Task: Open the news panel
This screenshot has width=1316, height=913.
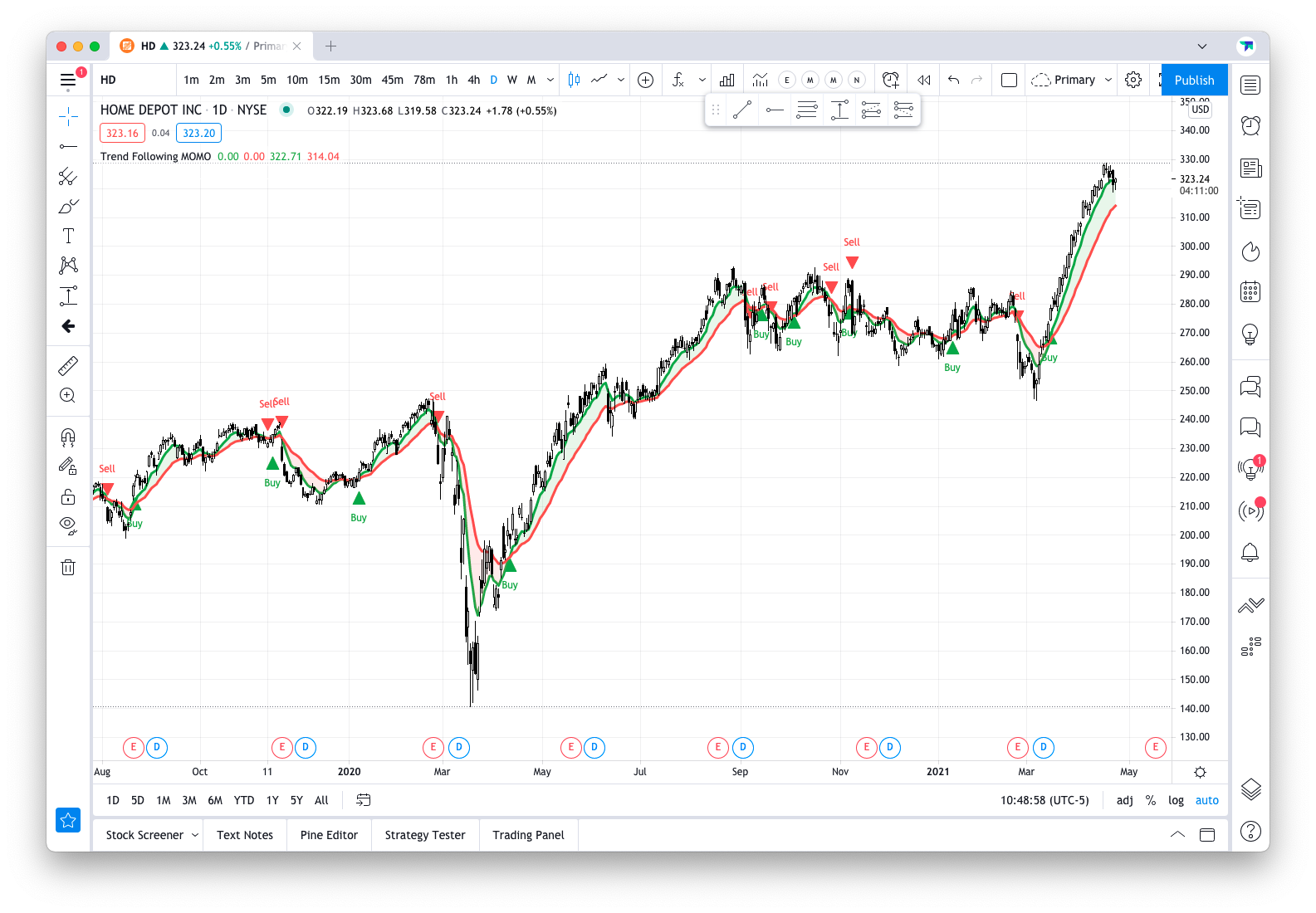Action: tap(1250, 168)
